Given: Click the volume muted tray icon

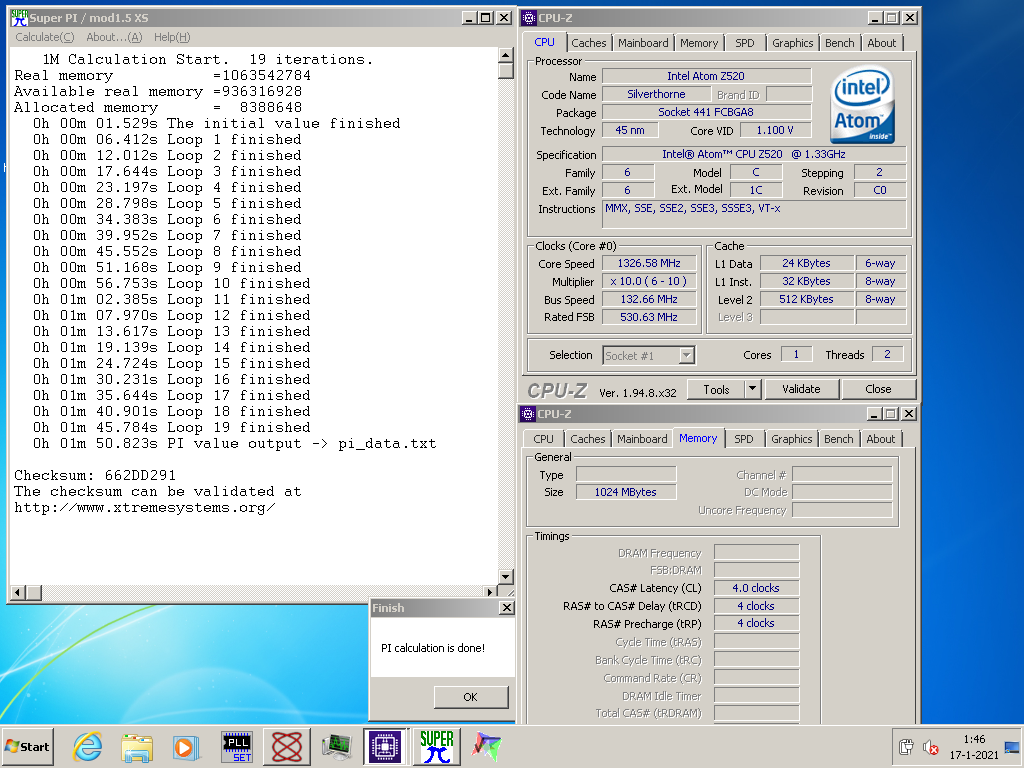Looking at the screenshot, I should click(930, 747).
